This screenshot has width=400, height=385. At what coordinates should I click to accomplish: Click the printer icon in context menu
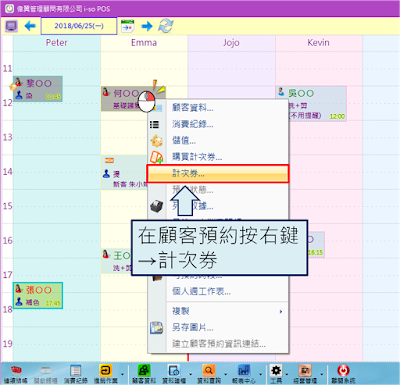156,207
